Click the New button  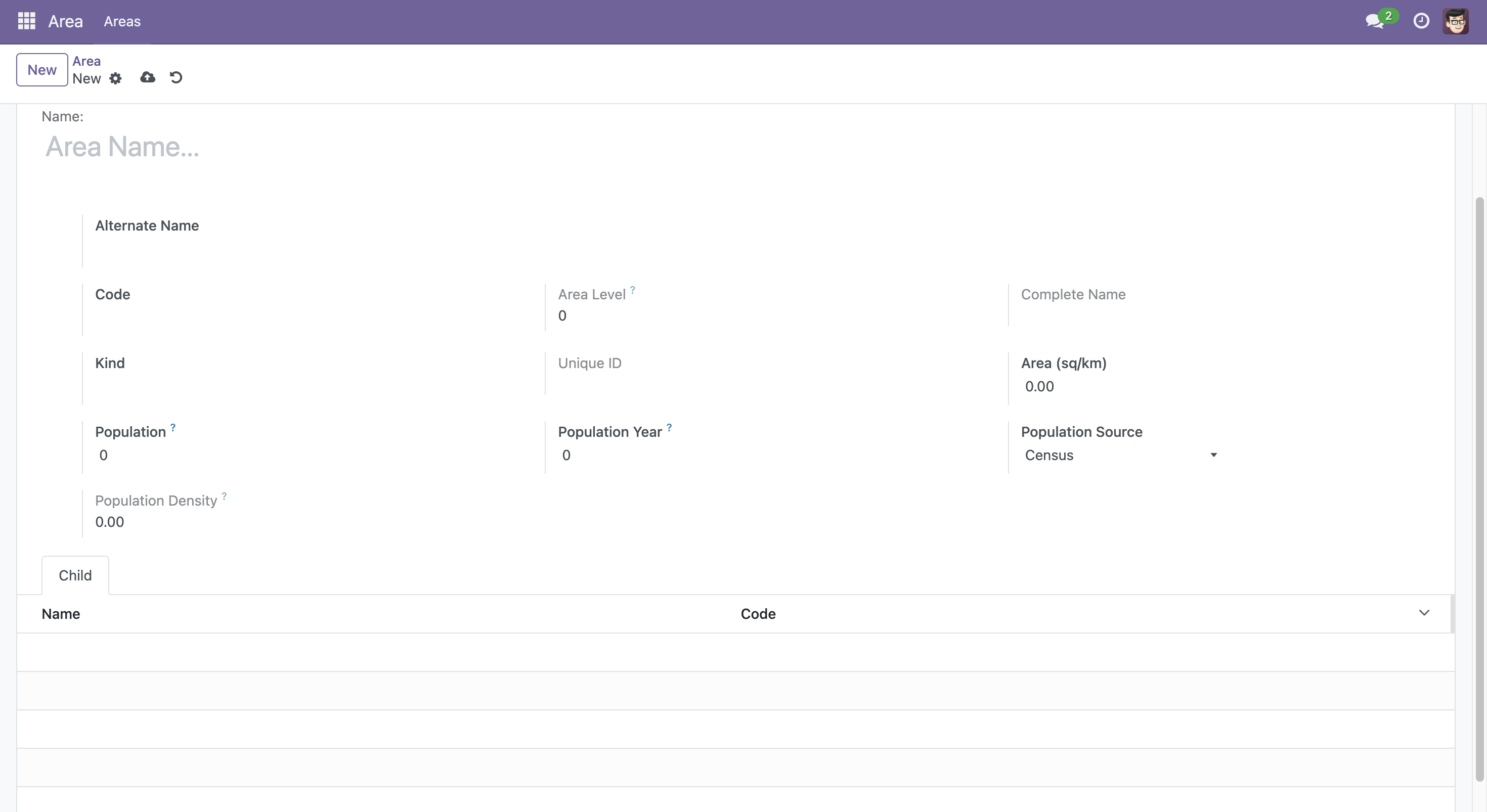(x=41, y=69)
